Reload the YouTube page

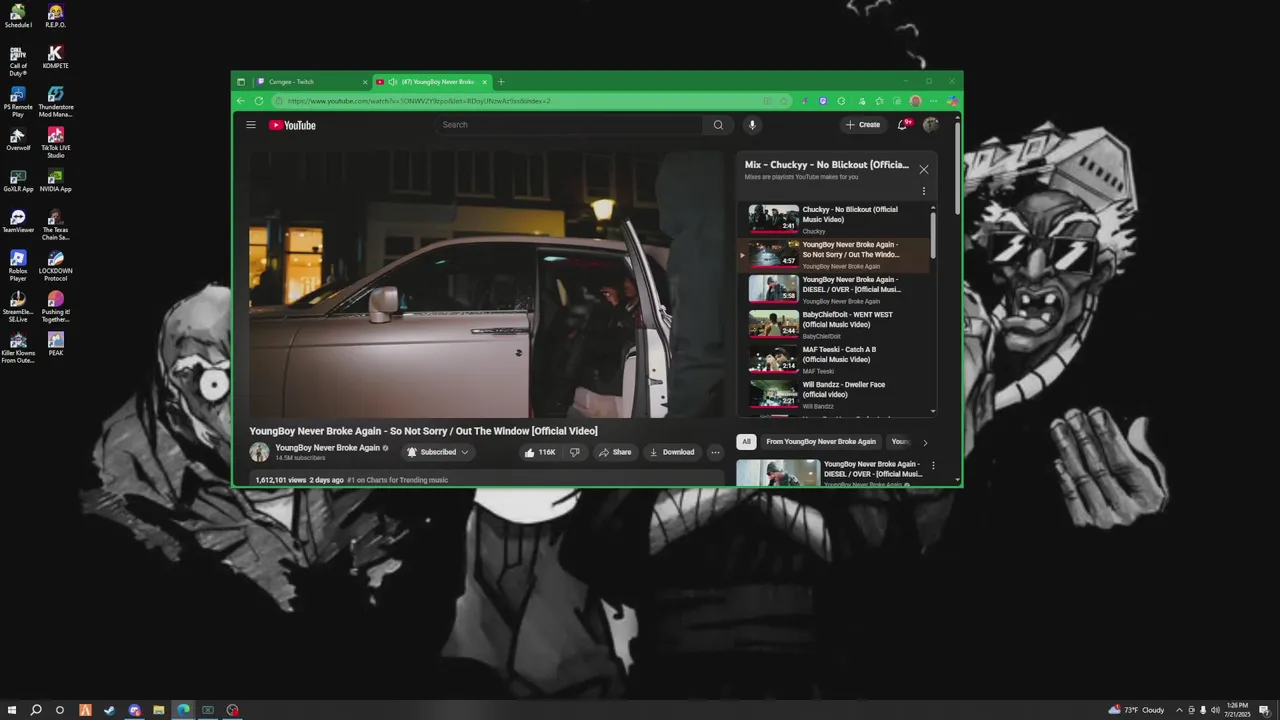pos(259,101)
